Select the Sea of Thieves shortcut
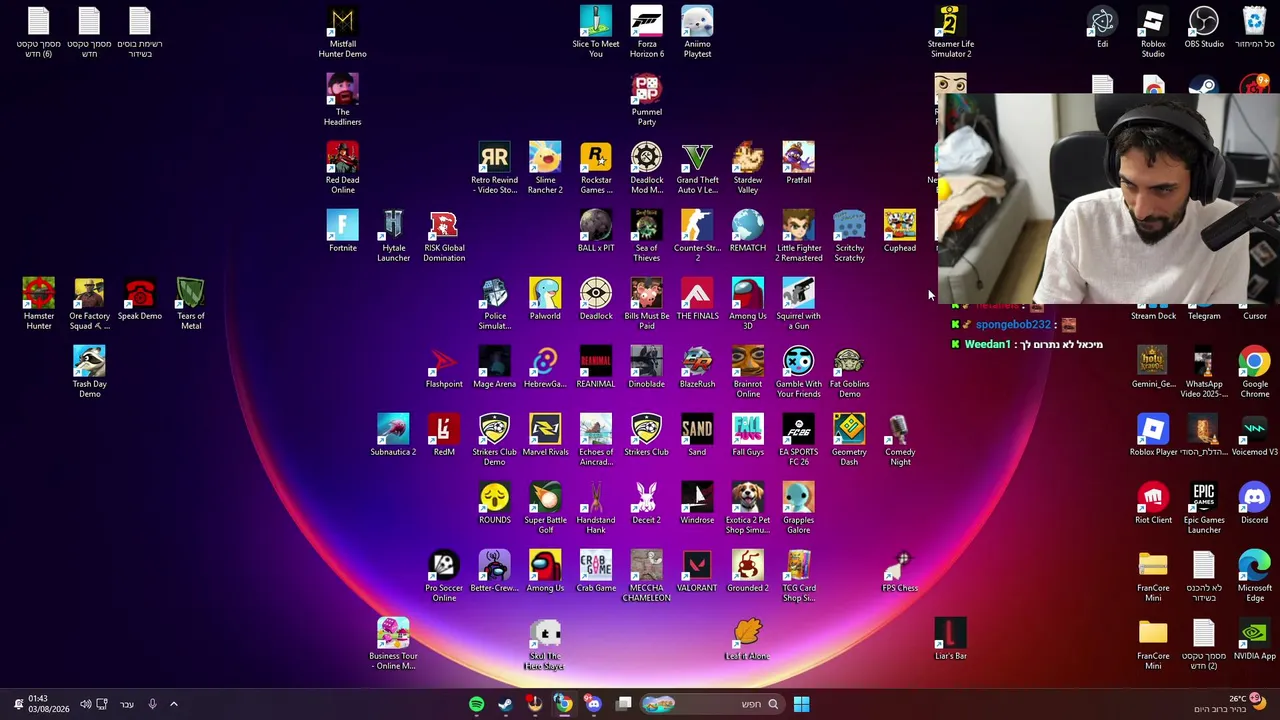The width and height of the screenshot is (1280, 720). (646, 236)
